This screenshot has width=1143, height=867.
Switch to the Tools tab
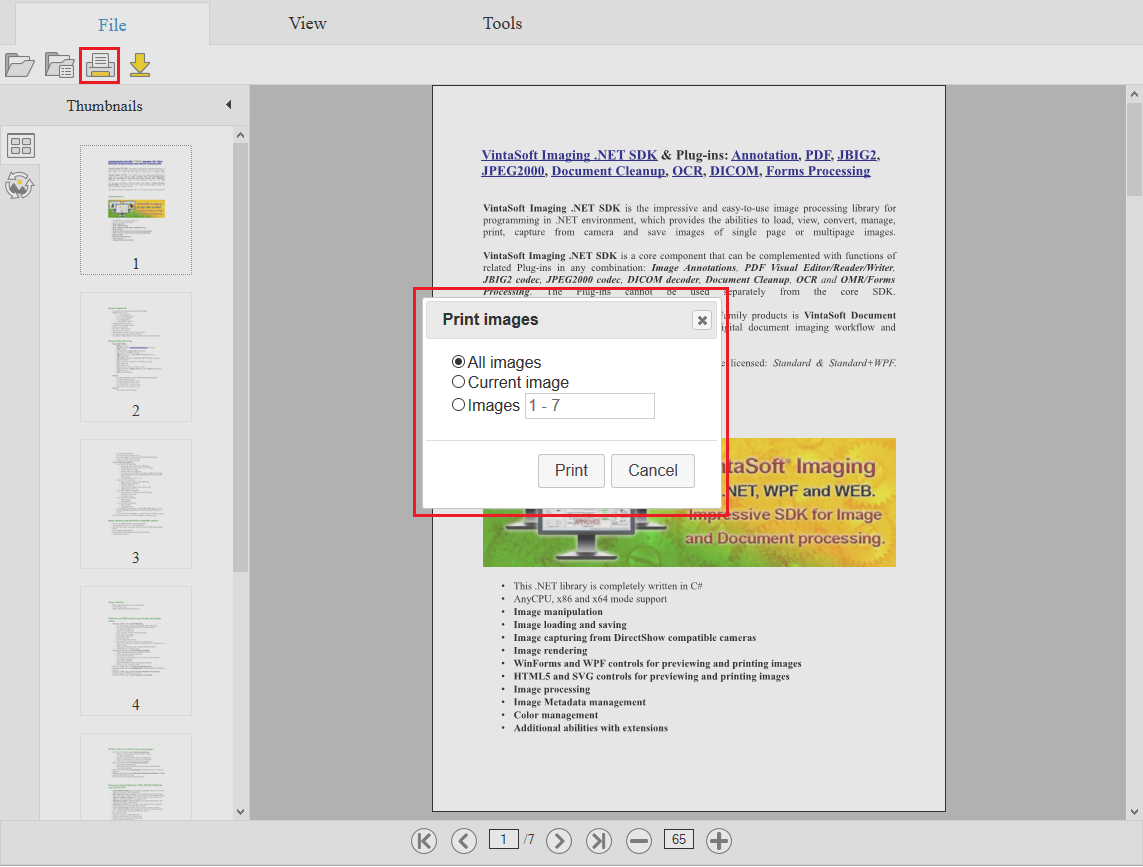tap(502, 23)
